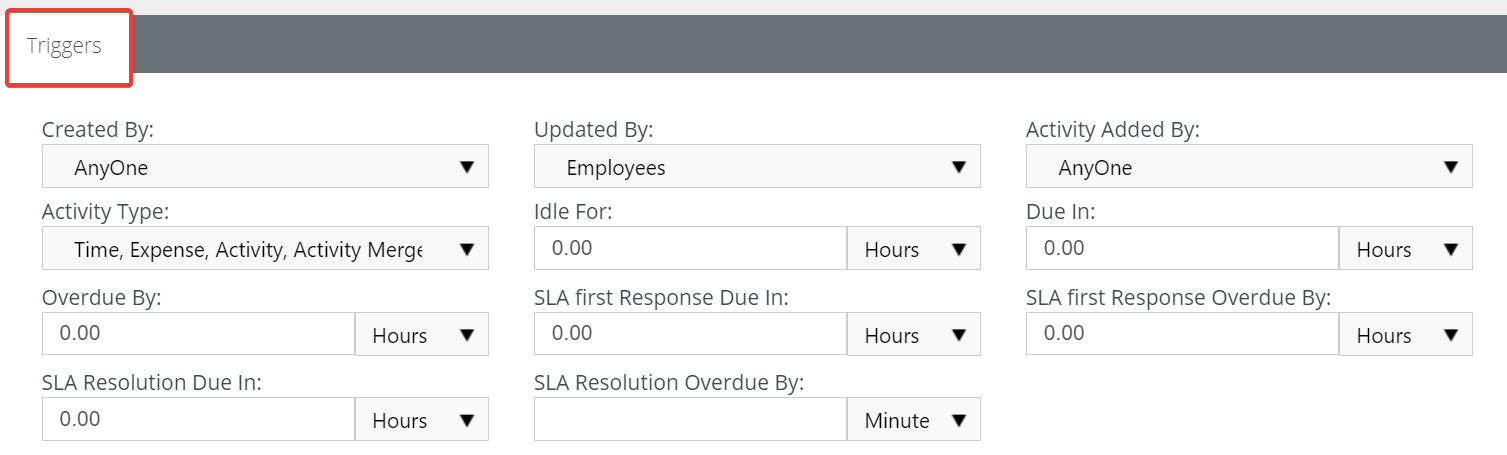
Task: Open SLA first Response Overdue By unit dropdown
Action: click(x=1406, y=334)
